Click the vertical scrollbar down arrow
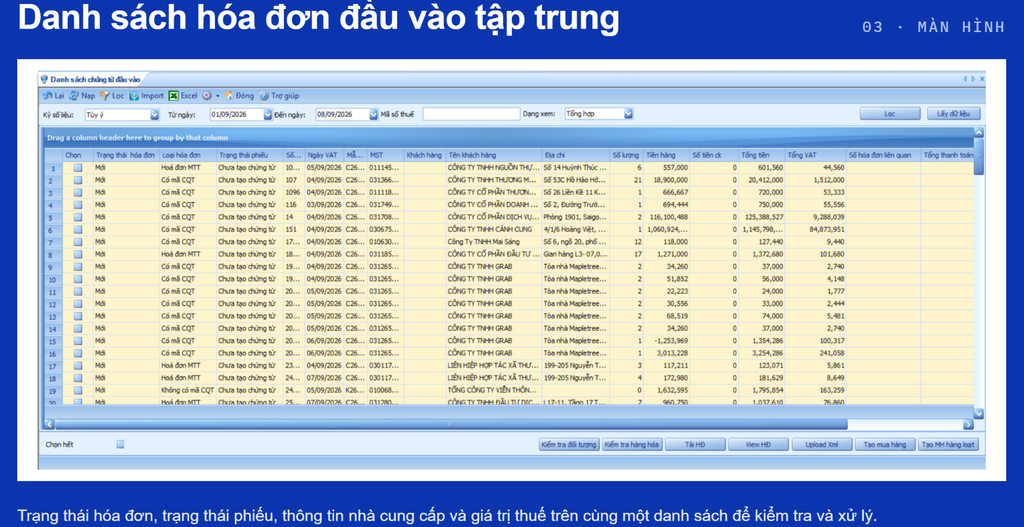Screen dimensions: 1024x527 tap(978, 413)
